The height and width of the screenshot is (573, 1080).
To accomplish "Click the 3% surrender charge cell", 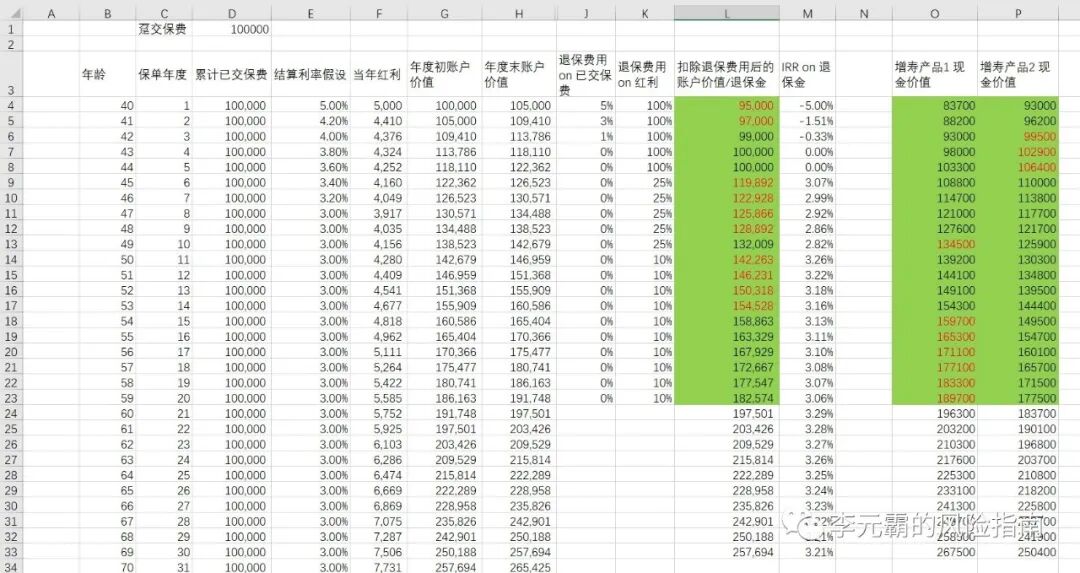I will 585,121.
